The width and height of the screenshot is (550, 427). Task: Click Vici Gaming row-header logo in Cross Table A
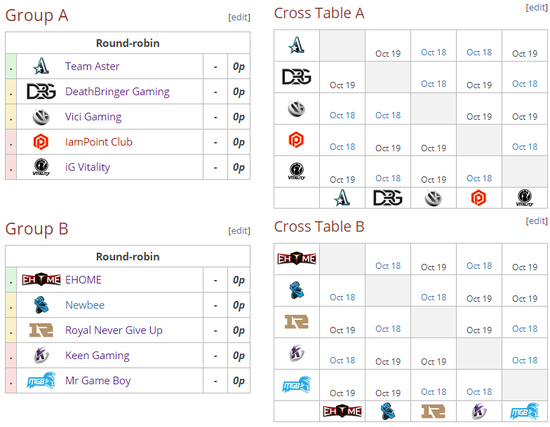tap(296, 108)
